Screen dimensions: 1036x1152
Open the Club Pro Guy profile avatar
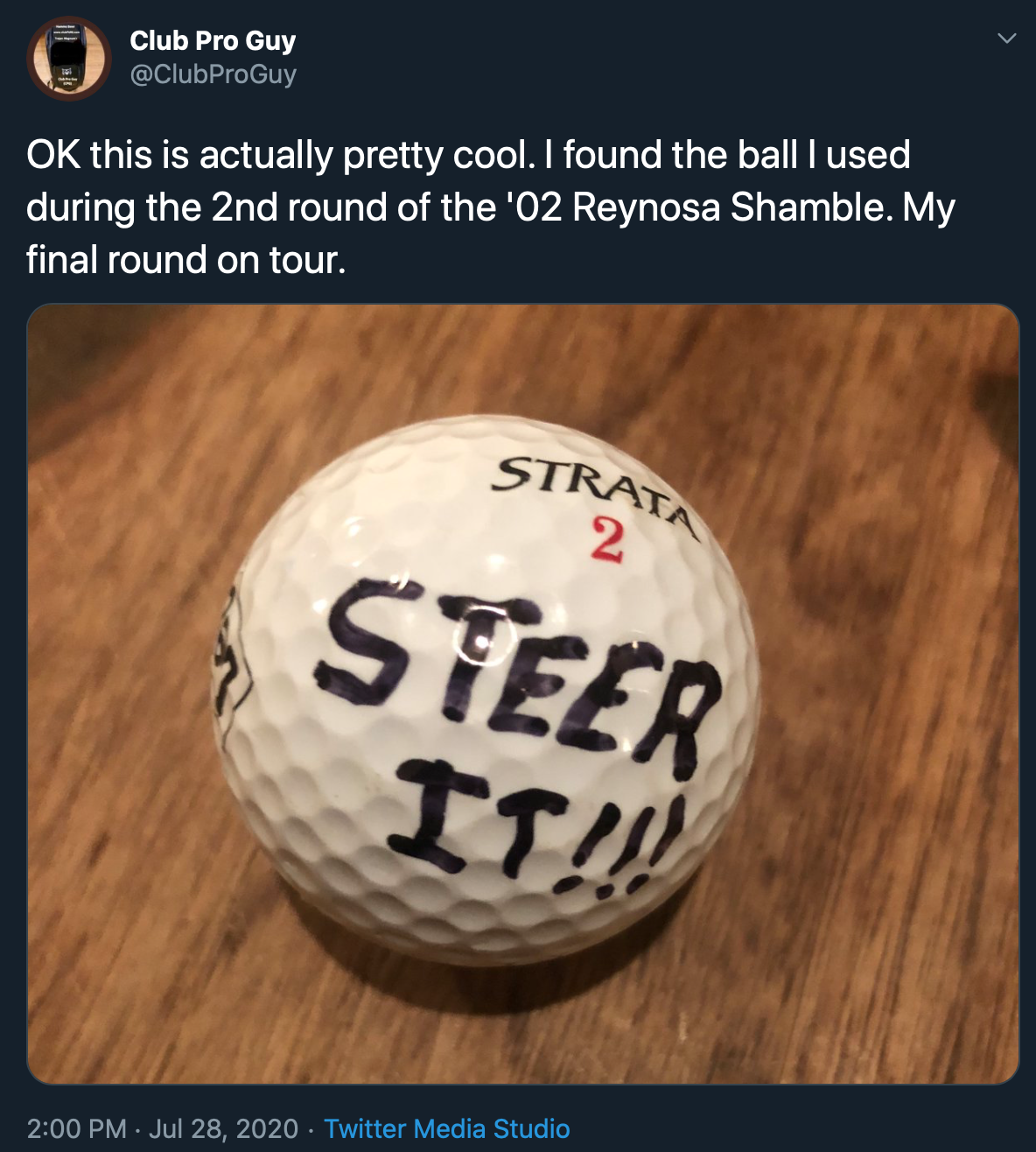(x=69, y=58)
